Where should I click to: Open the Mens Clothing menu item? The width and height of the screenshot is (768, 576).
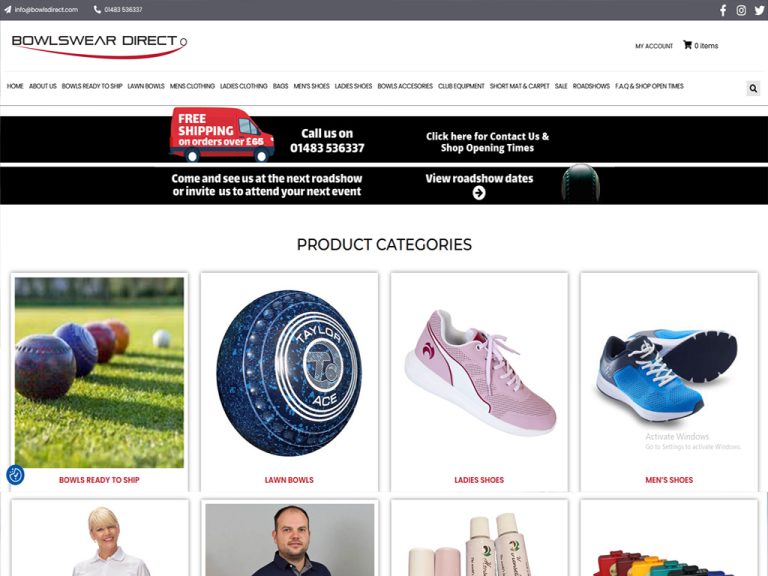pos(192,86)
